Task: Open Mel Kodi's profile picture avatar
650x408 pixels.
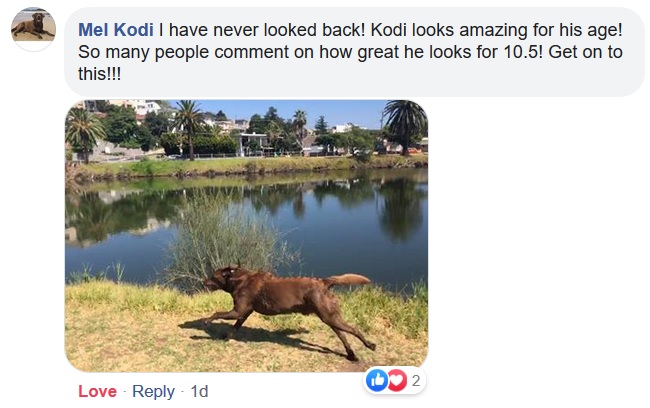Action: pyautogui.click(x=33, y=27)
